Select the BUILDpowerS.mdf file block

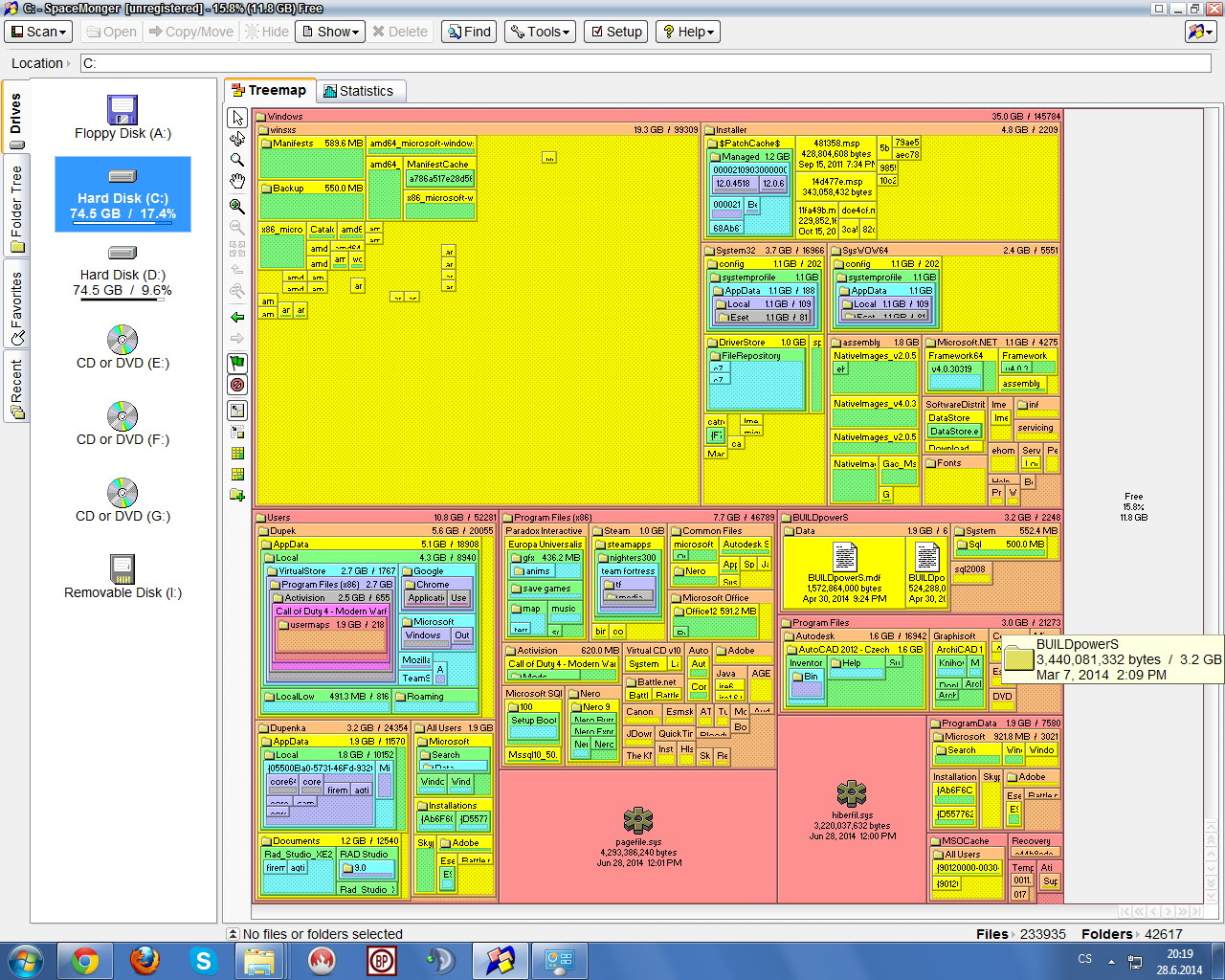click(x=844, y=572)
